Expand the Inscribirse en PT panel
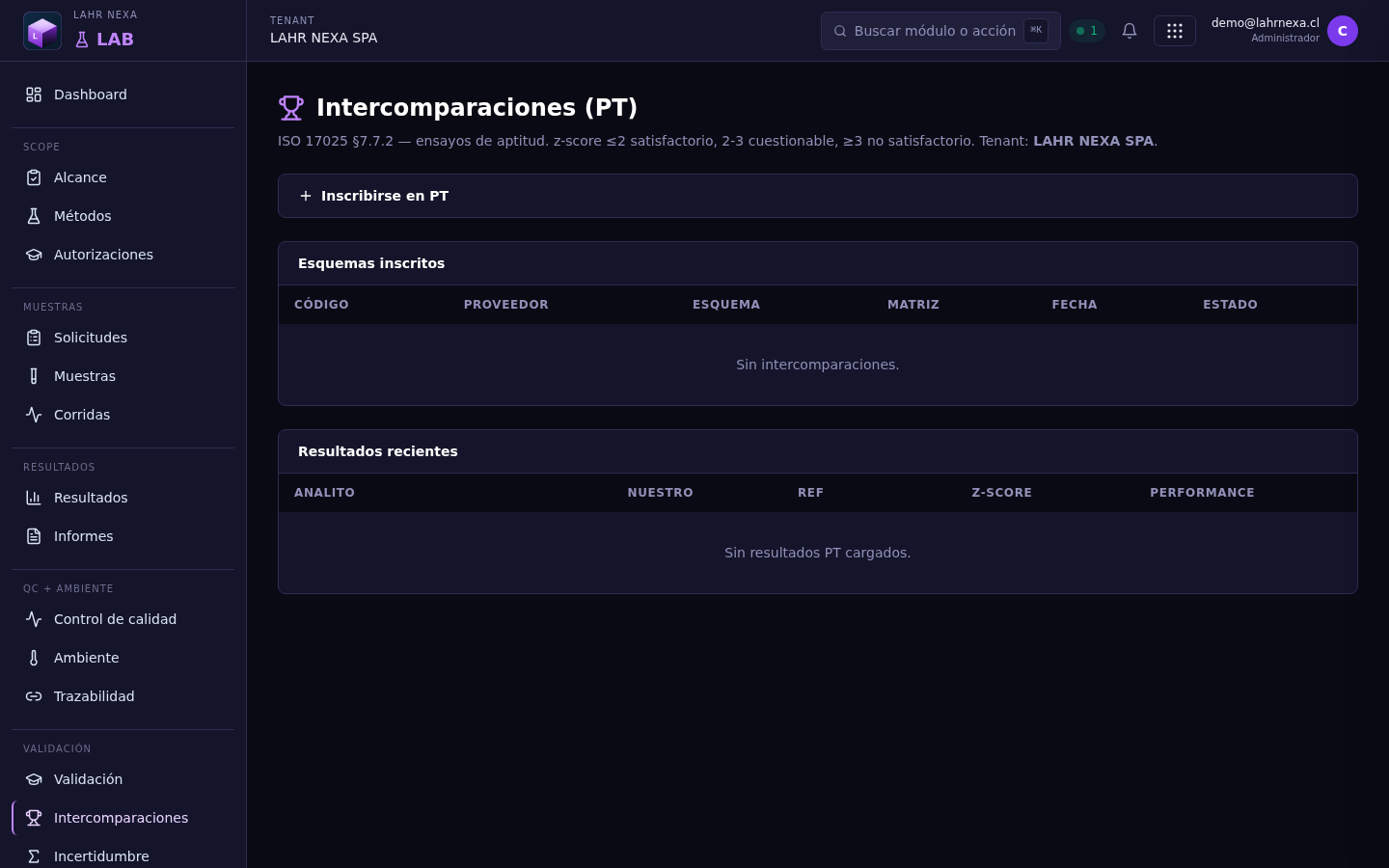This screenshot has height=868, width=1389. click(x=818, y=196)
